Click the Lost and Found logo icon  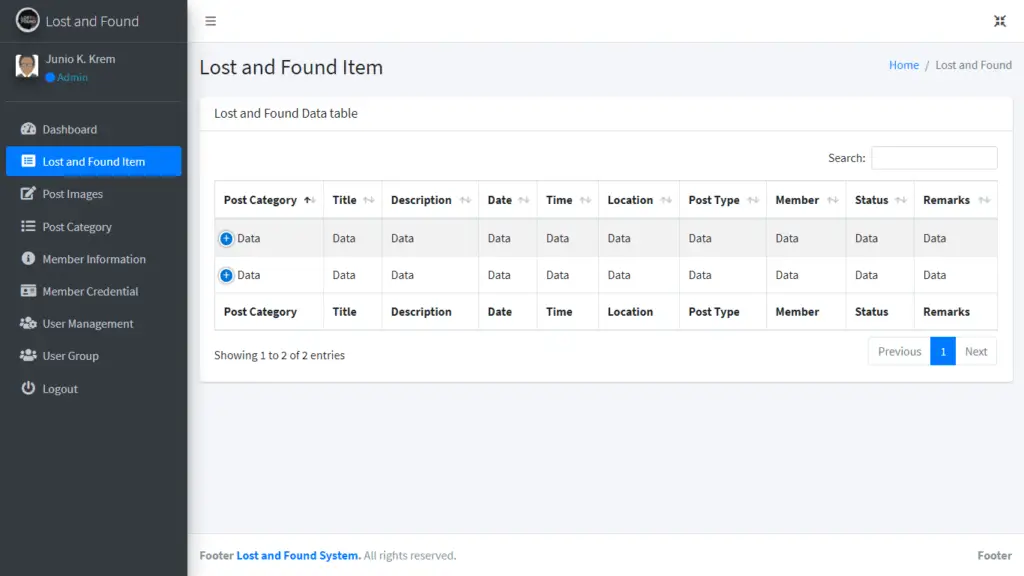[27, 20]
